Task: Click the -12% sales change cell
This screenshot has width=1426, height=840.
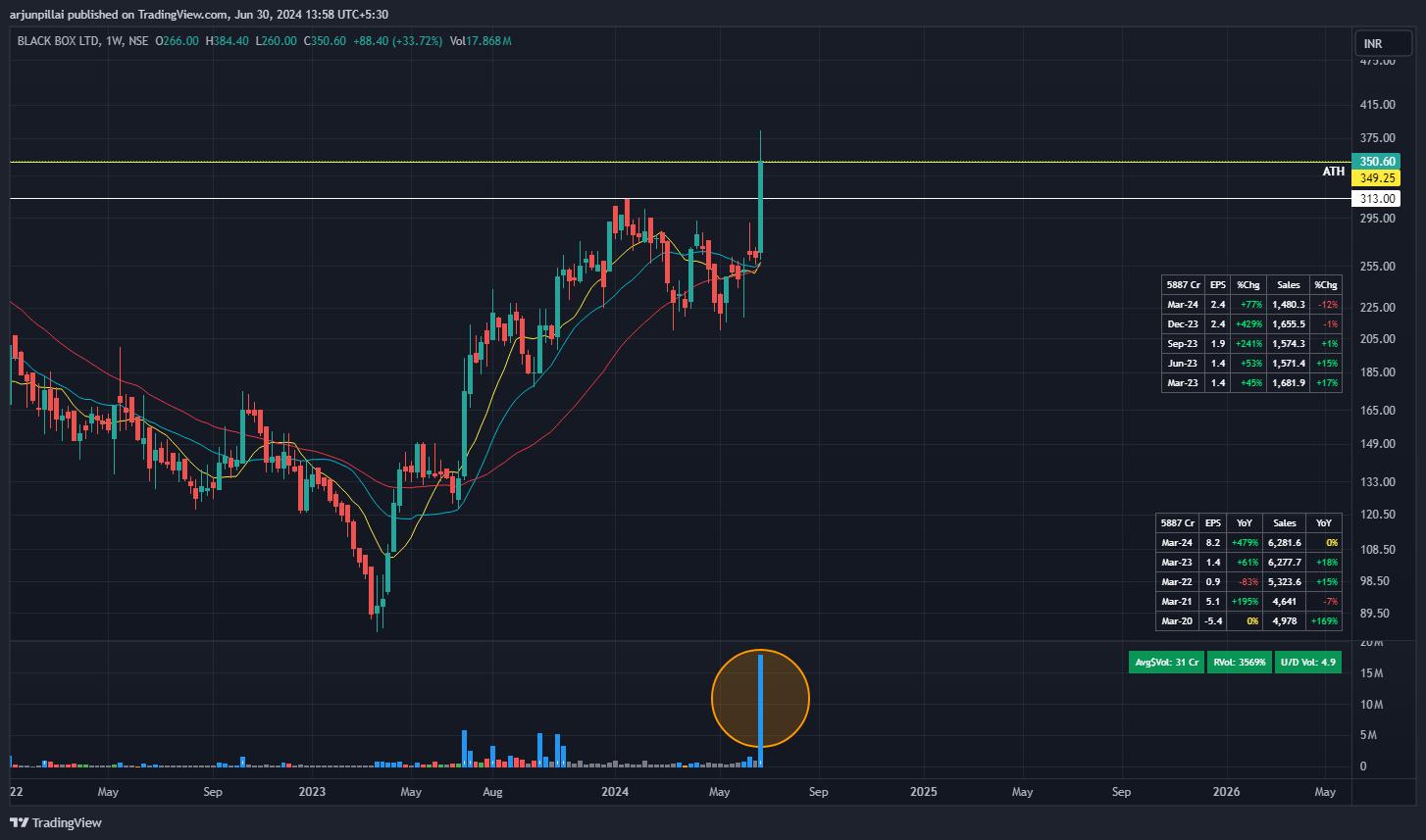Action: [x=1327, y=305]
